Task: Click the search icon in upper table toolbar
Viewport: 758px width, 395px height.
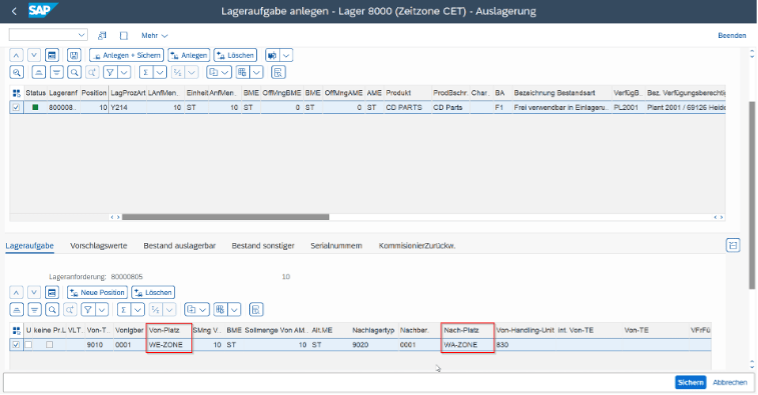Action: point(74,73)
